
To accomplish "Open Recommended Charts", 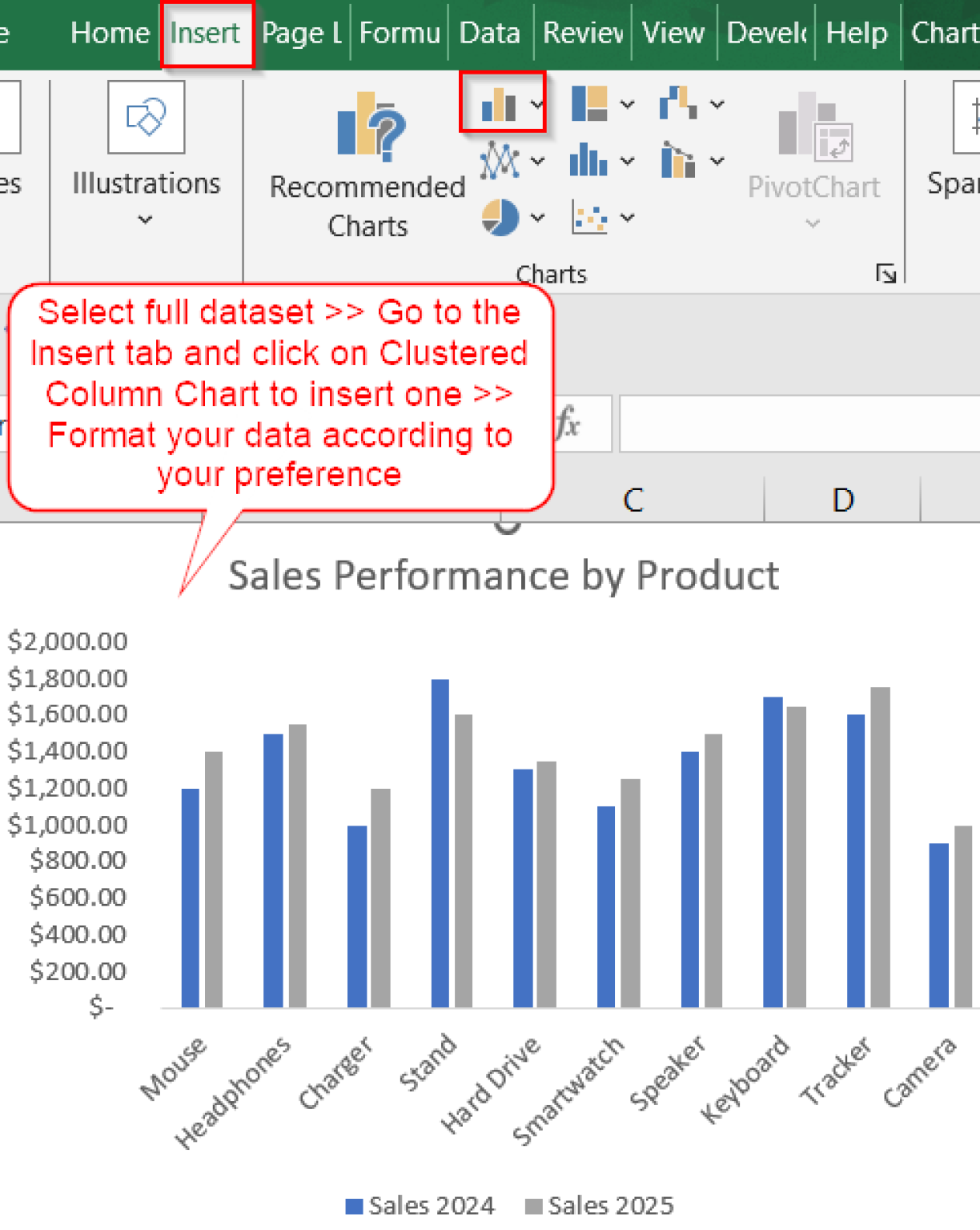I will pyautogui.click(x=367, y=160).
